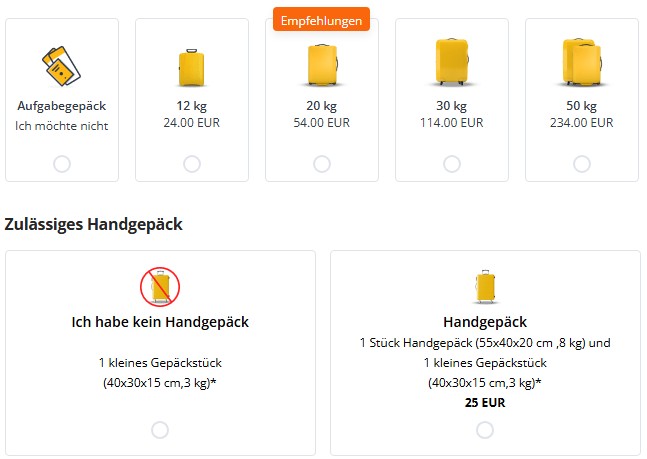Viewport: 647px width, 459px height.
Task: Select the 12 kg baggage radio button
Action: 192,164
